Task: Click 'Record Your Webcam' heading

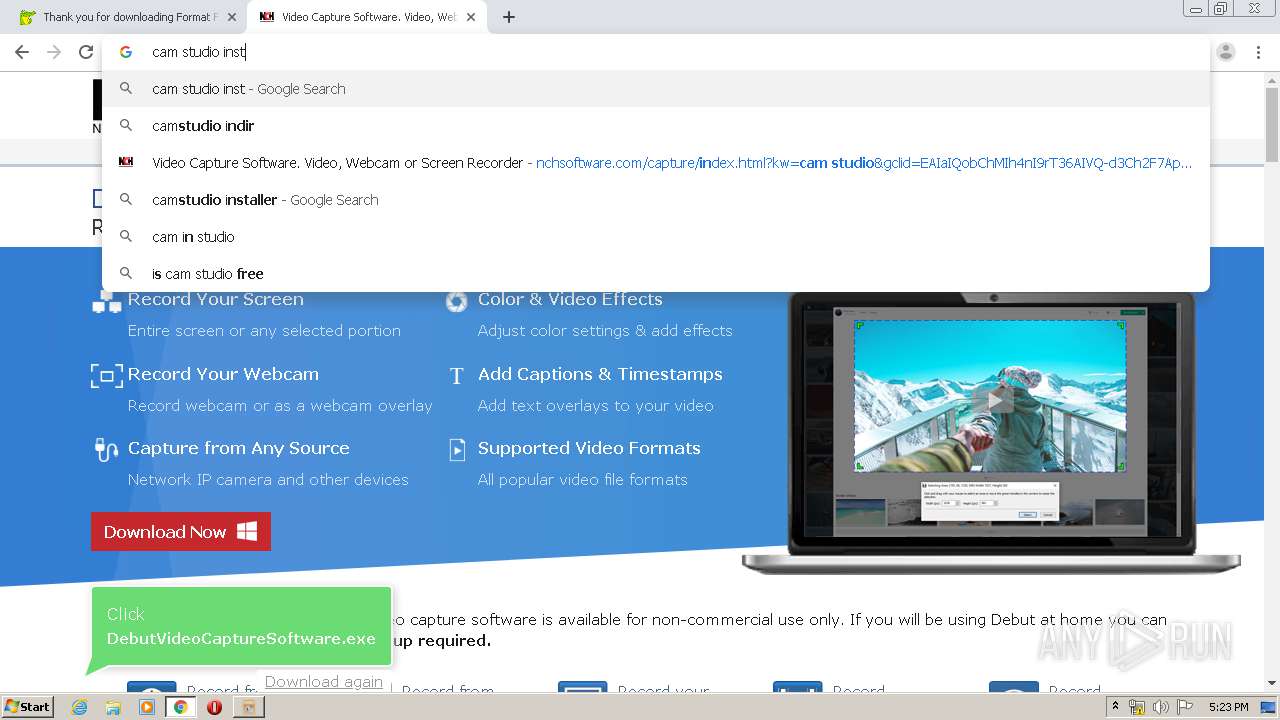Action: 223,374
